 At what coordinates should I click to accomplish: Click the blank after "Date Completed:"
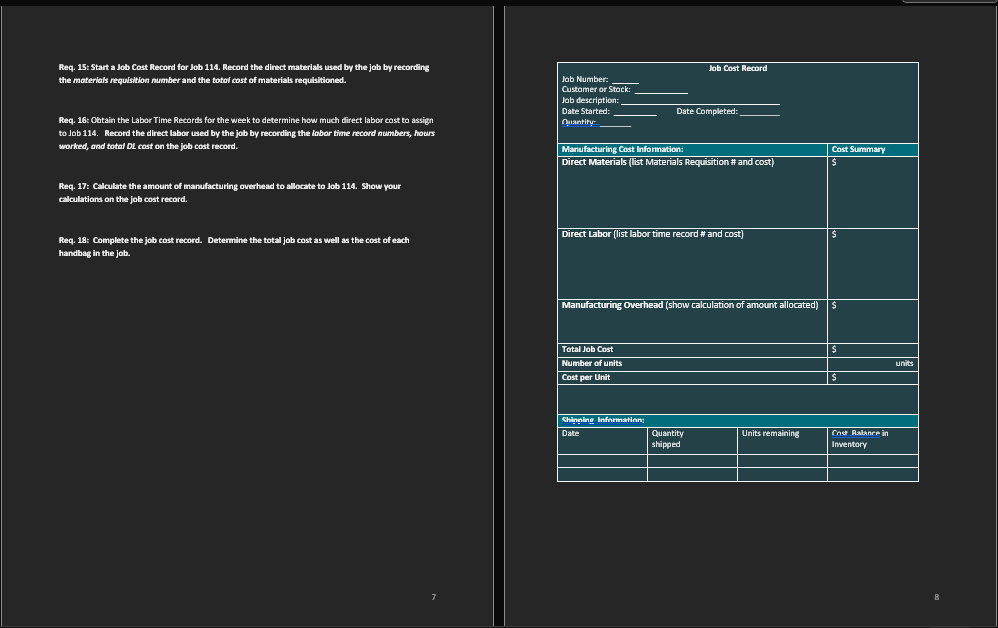tap(759, 112)
